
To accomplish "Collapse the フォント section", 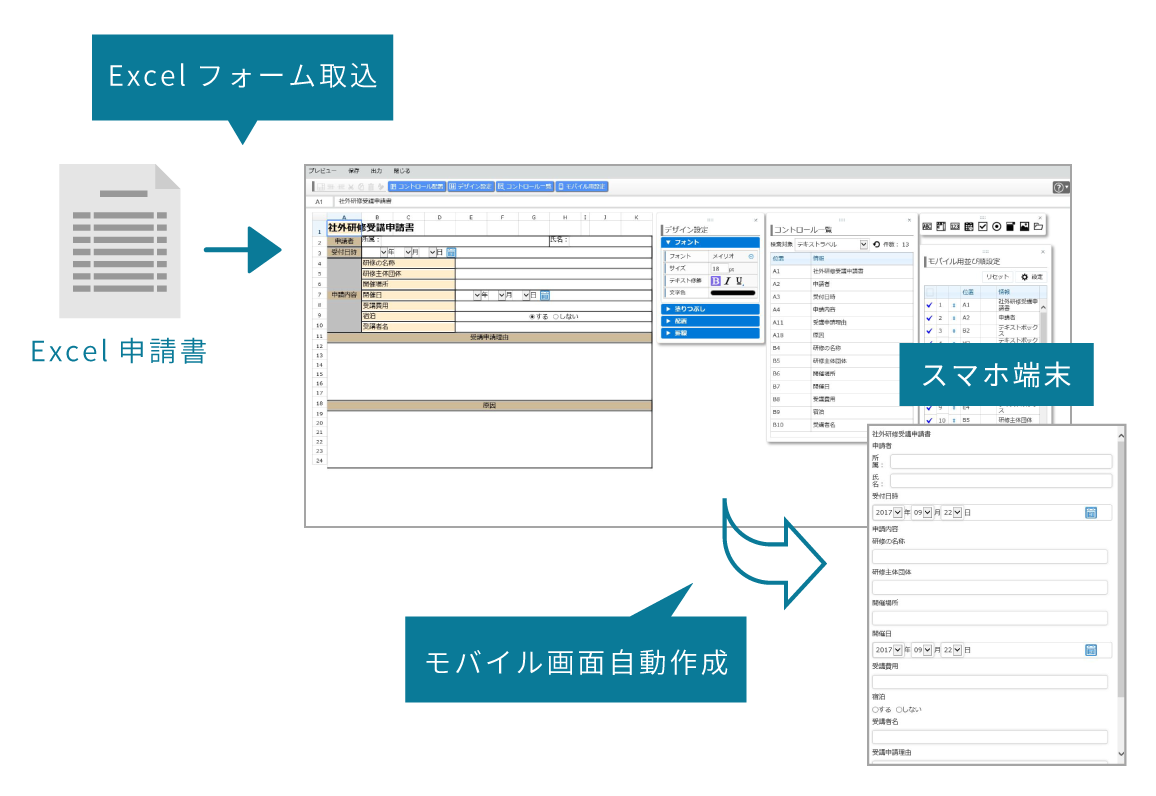I will 711,242.
